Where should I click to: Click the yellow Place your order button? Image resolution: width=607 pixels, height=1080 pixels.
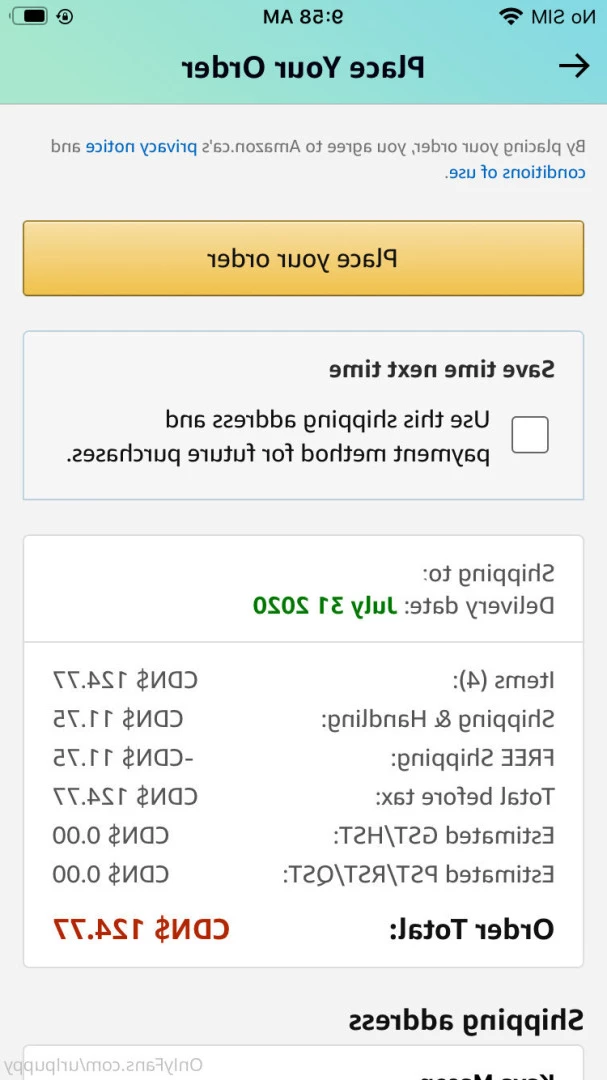coord(303,258)
